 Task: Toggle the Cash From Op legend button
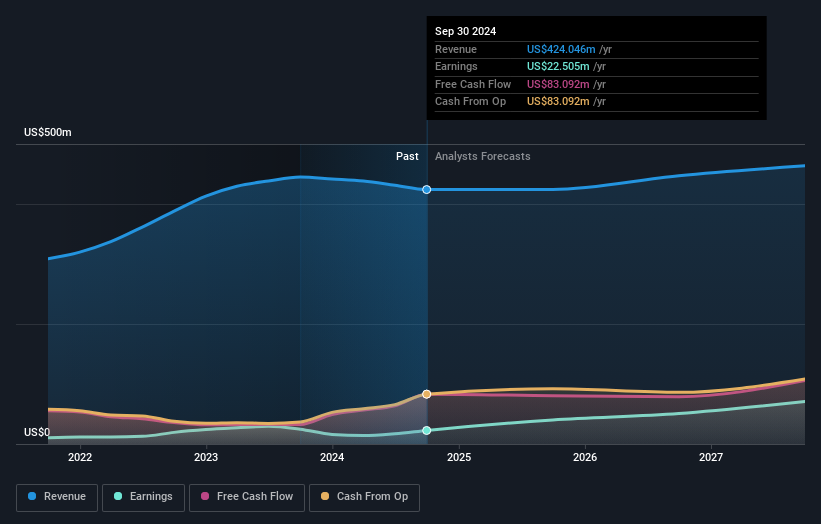coord(364,497)
